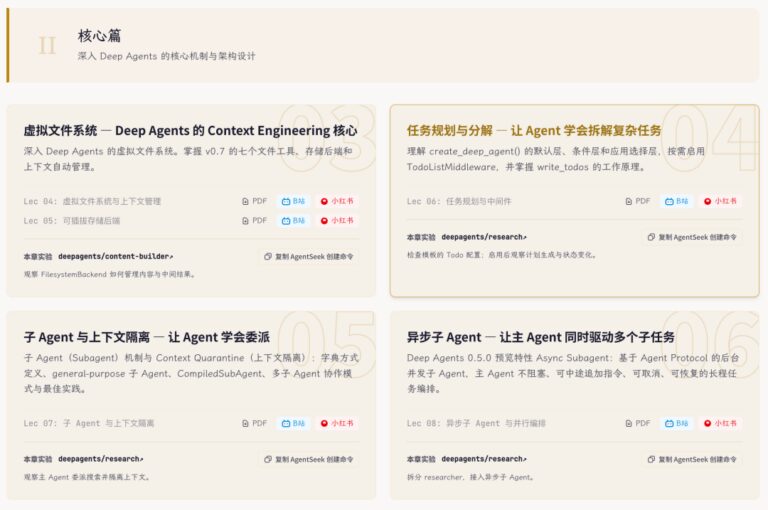768x510 pixels.
Task: Open 小红书 link for Lec 04
Action: [337, 201]
